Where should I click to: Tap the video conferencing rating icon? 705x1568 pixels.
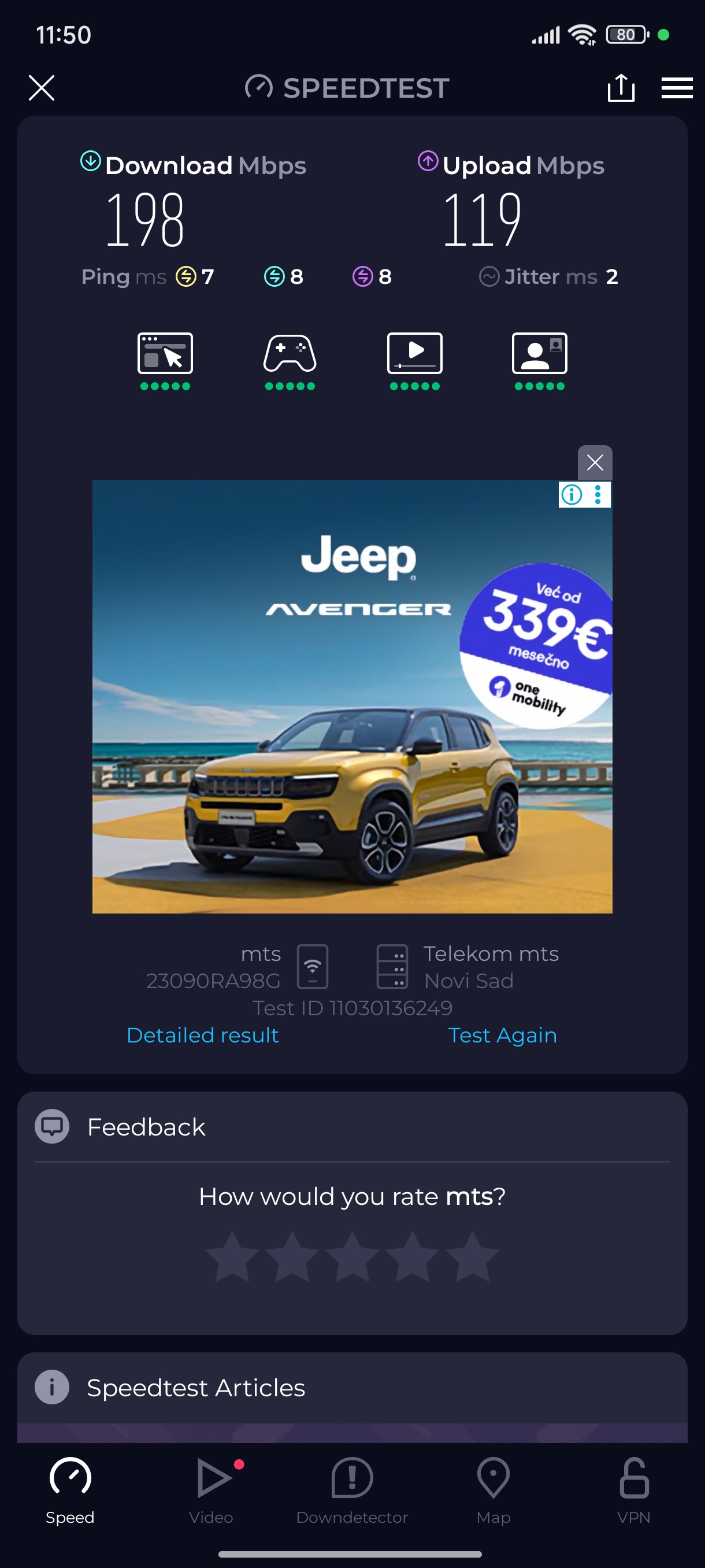[540, 354]
